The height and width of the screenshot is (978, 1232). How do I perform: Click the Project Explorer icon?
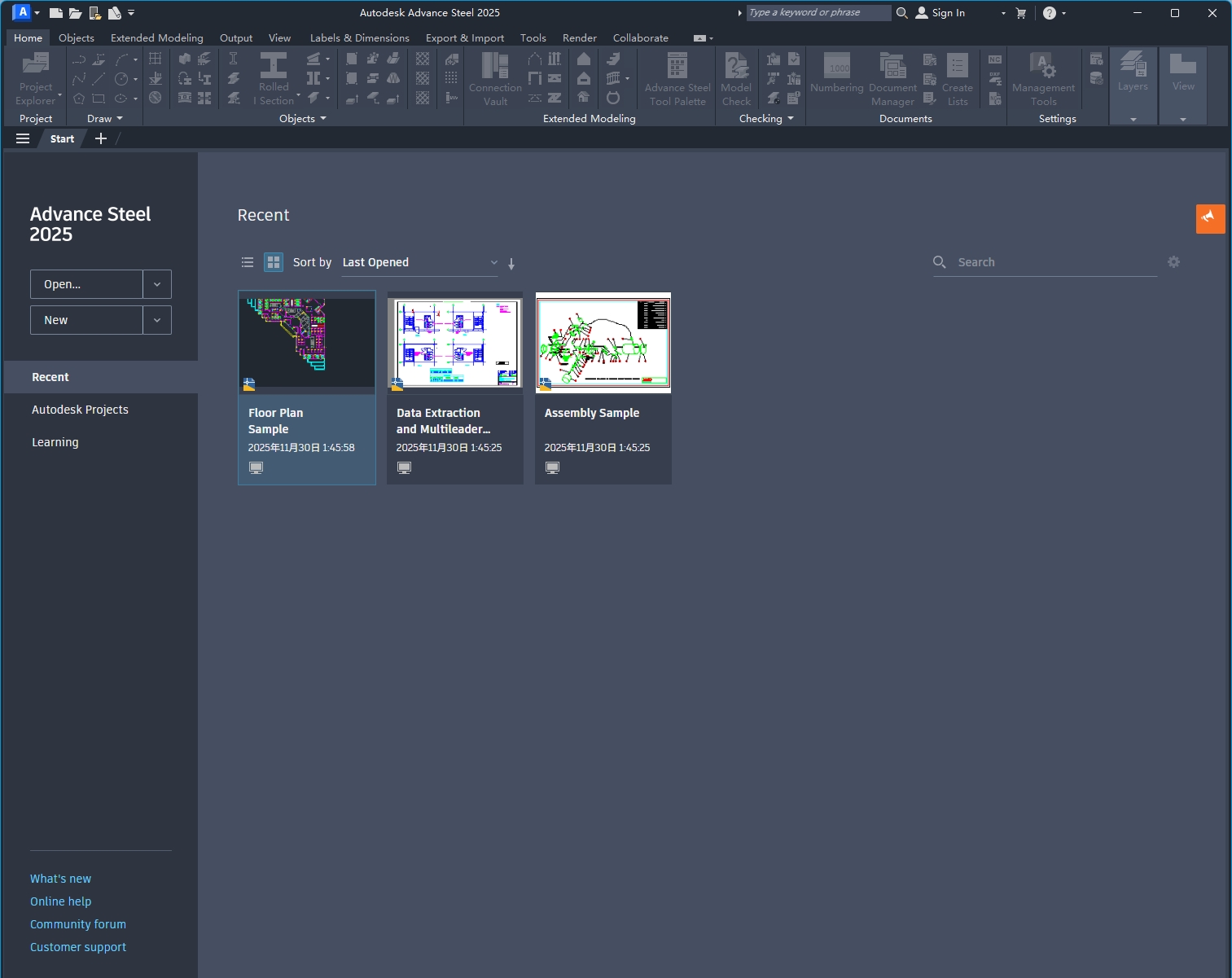coord(36,65)
